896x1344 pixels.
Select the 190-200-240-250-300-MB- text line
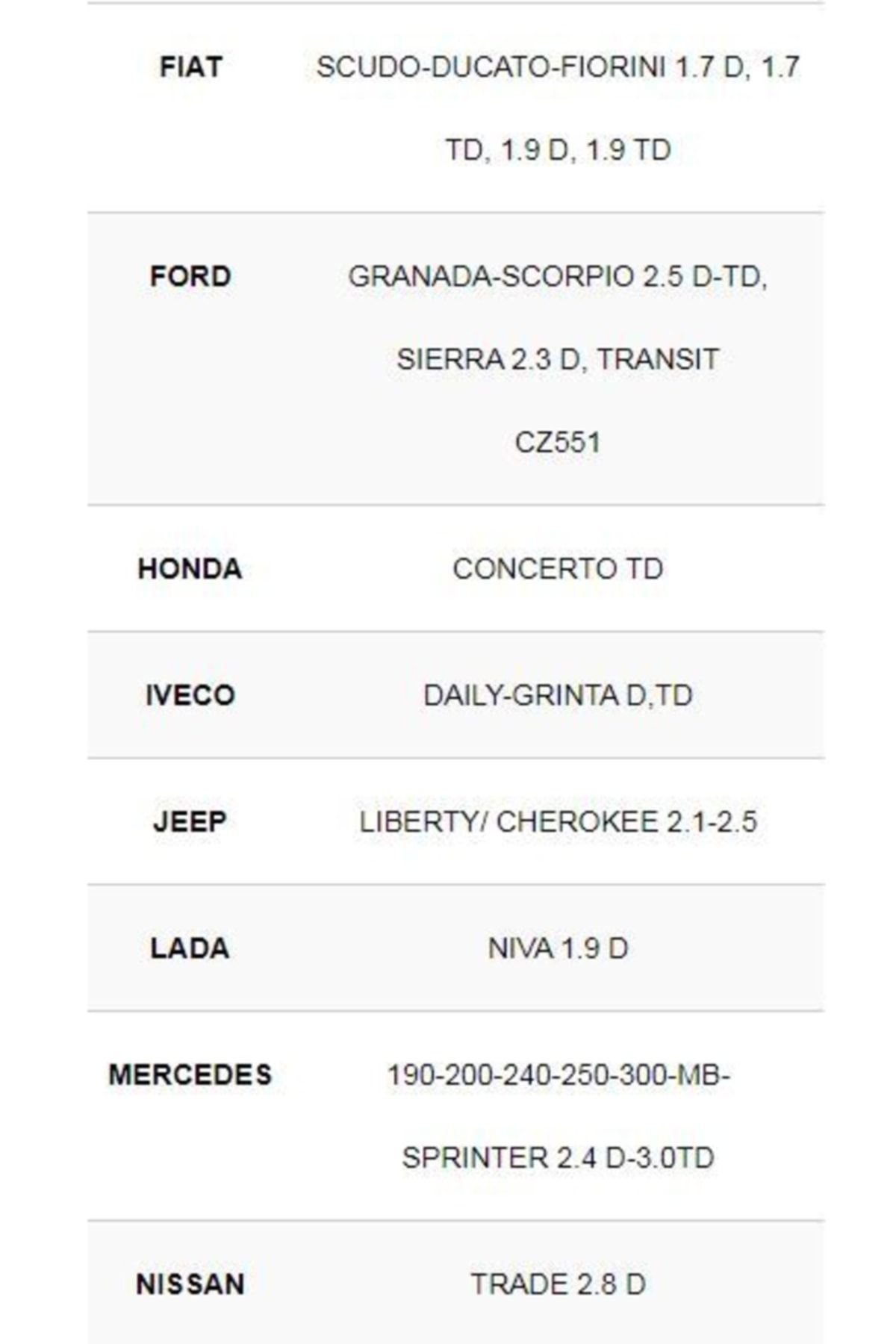(x=557, y=1075)
